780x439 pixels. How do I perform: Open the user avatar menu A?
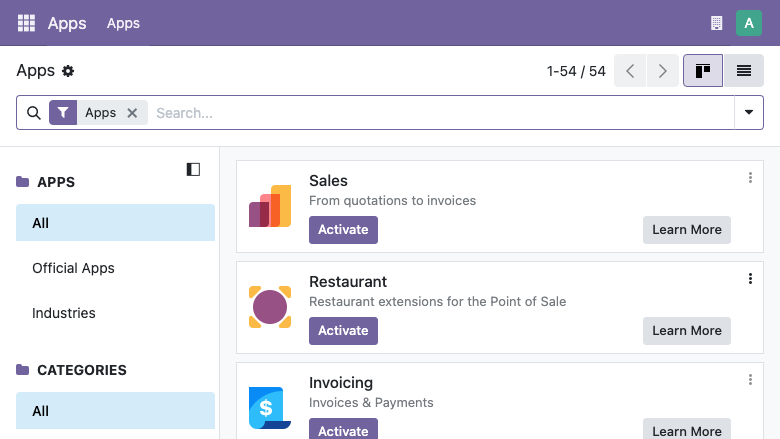click(x=749, y=23)
